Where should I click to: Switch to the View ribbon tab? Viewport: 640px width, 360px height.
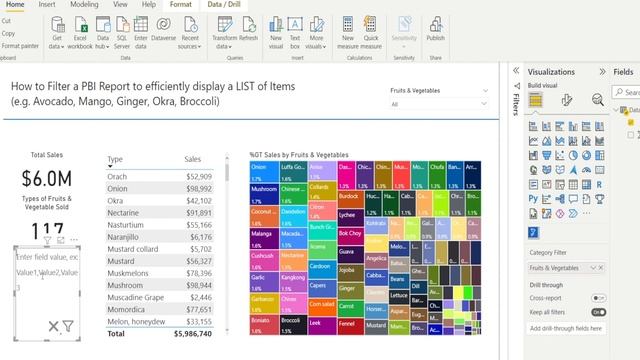[120, 4]
